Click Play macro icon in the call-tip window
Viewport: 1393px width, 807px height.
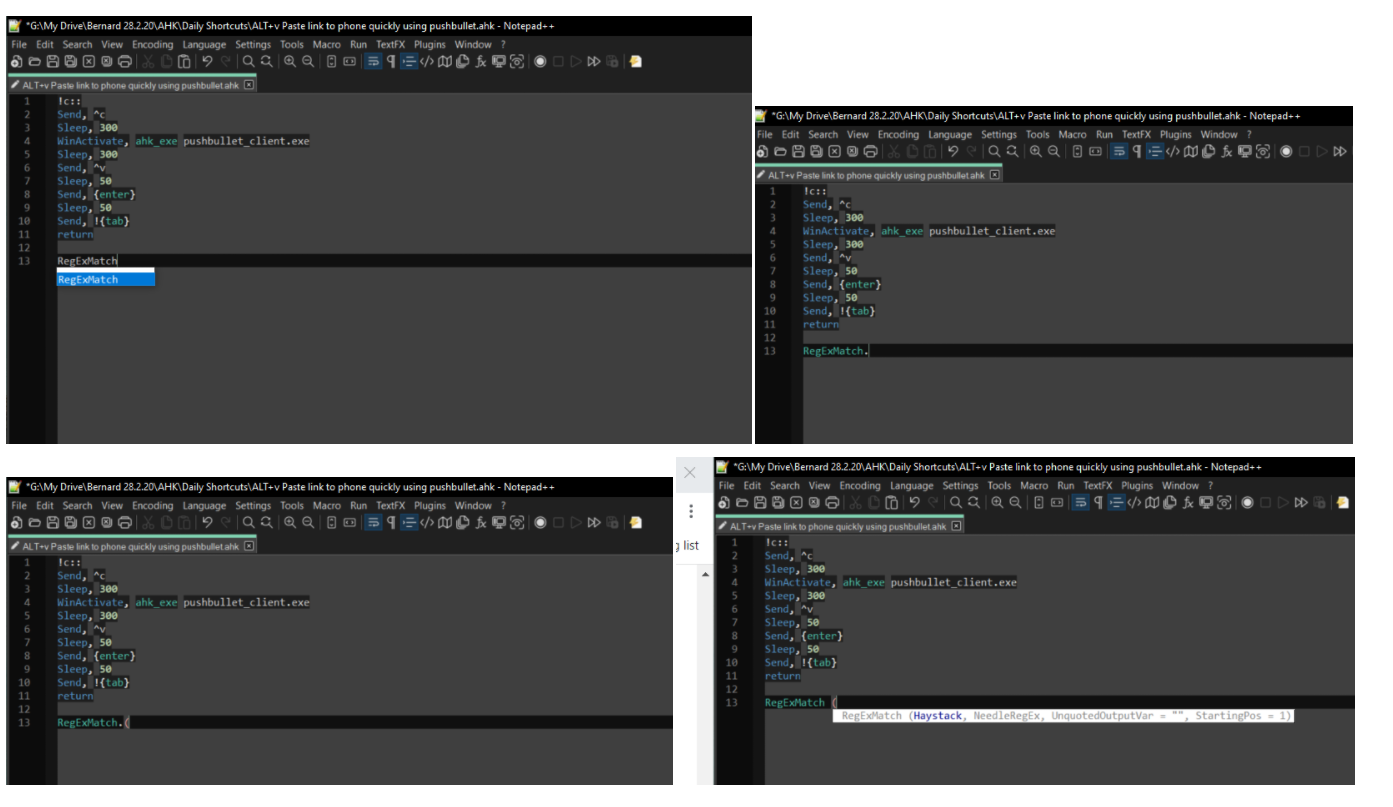click(x=1283, y=502)
